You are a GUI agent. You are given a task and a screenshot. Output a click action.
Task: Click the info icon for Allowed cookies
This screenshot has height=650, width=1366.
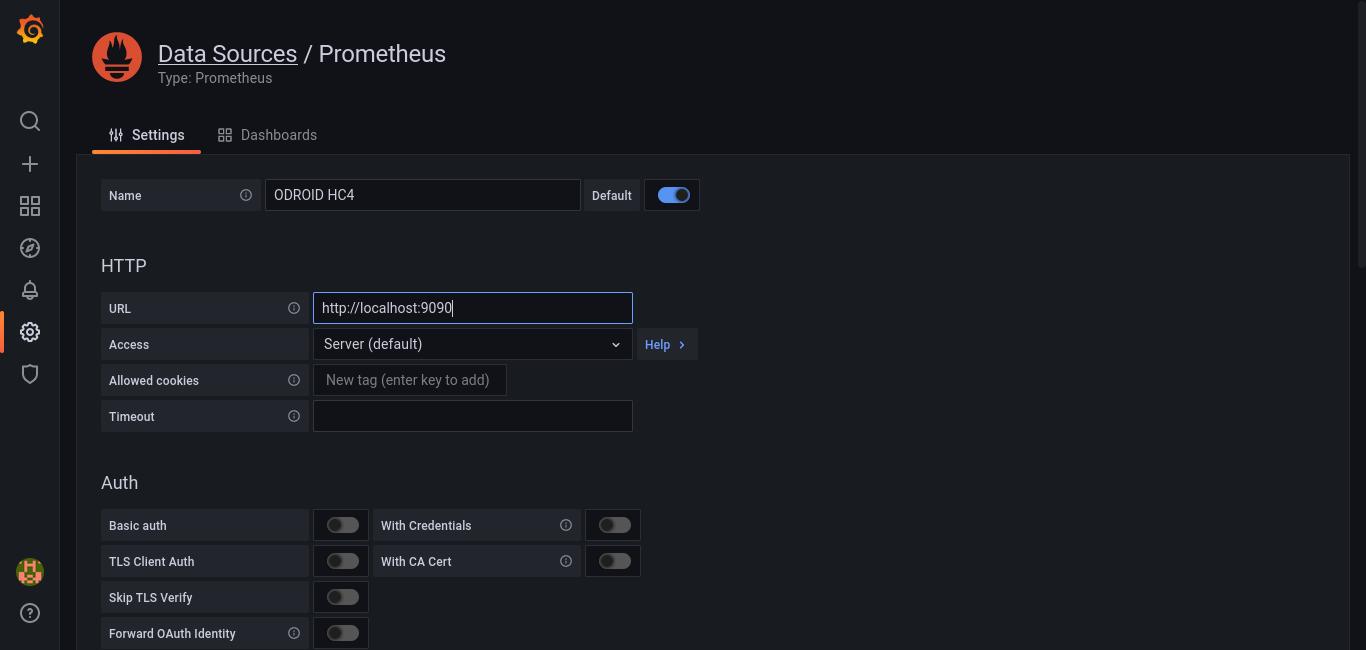294,380
